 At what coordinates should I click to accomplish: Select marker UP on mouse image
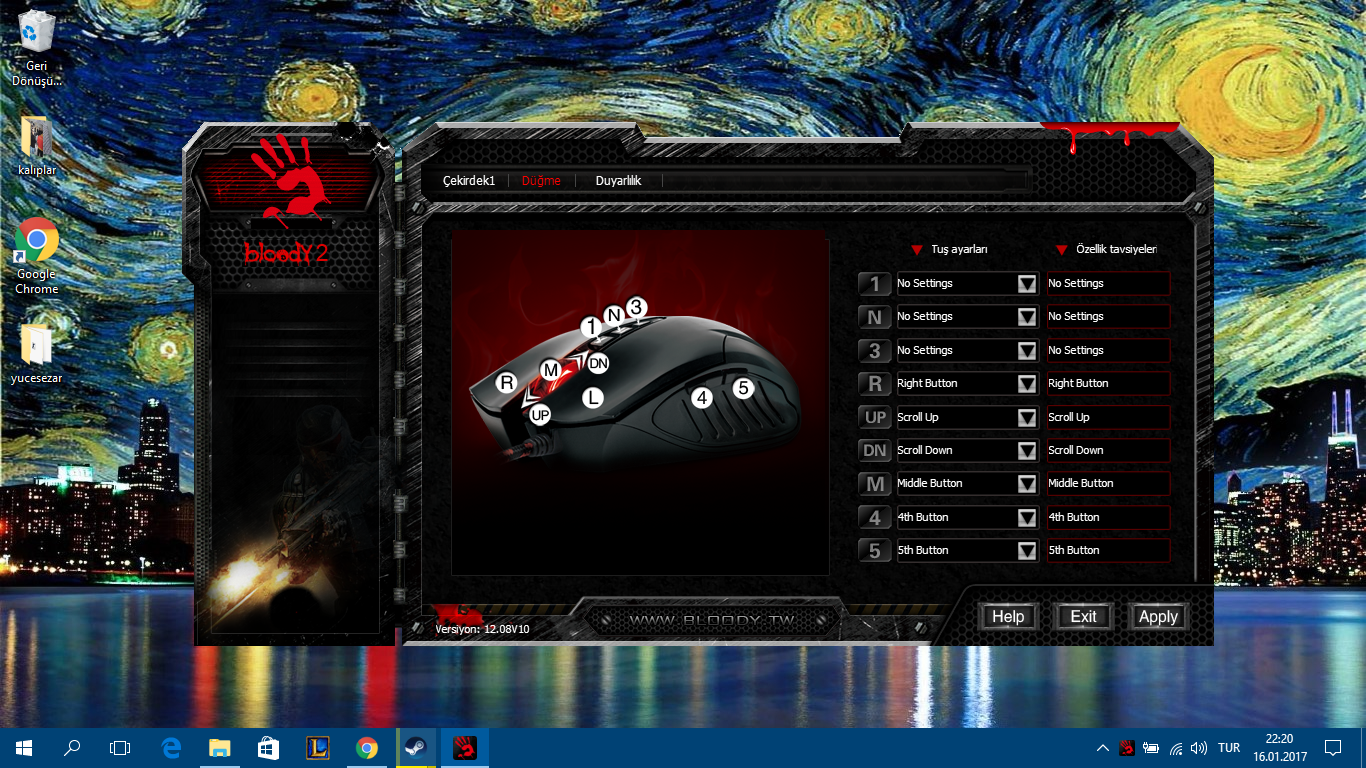pyautogui.click(x=540, y=414)
